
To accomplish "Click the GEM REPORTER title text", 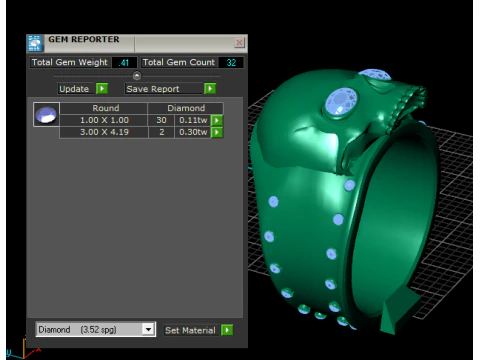I will 84,39.
